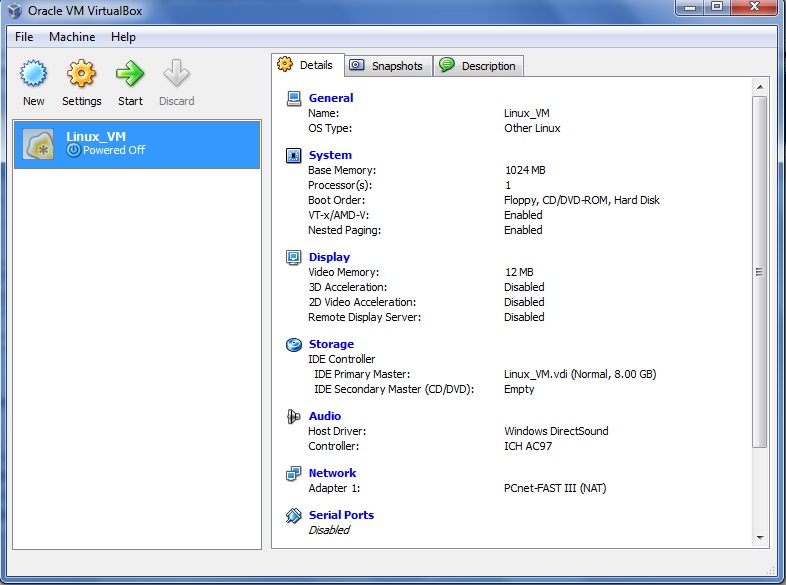Click the Details tab gear icon
This screenshot has width=786, height=585.
coord(285,64)
